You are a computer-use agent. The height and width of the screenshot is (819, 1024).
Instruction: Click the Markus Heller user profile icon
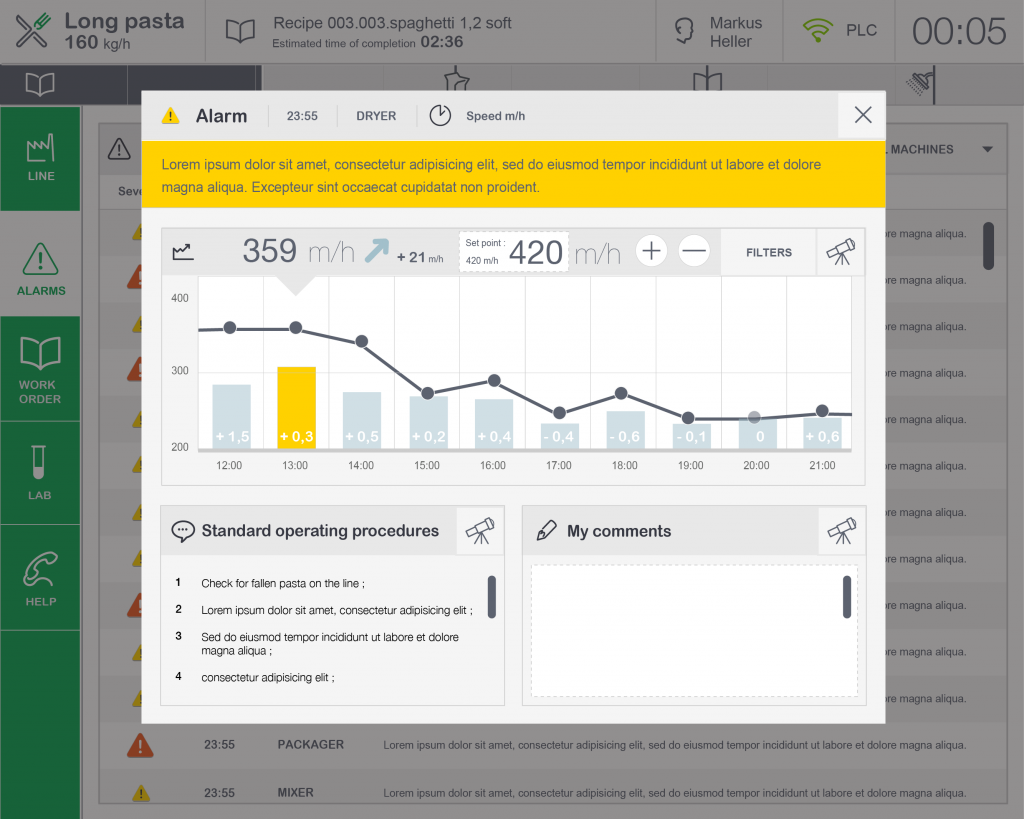click(685, 31)
